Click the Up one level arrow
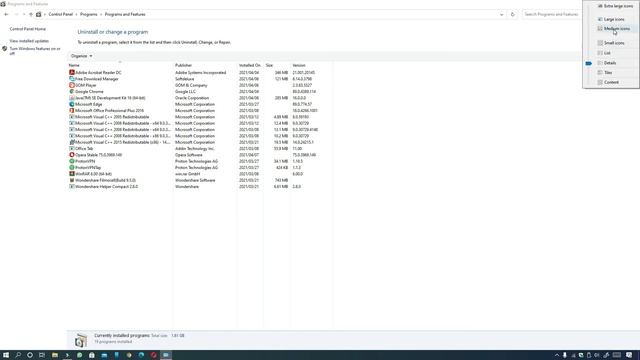 [x=31, y=14]
